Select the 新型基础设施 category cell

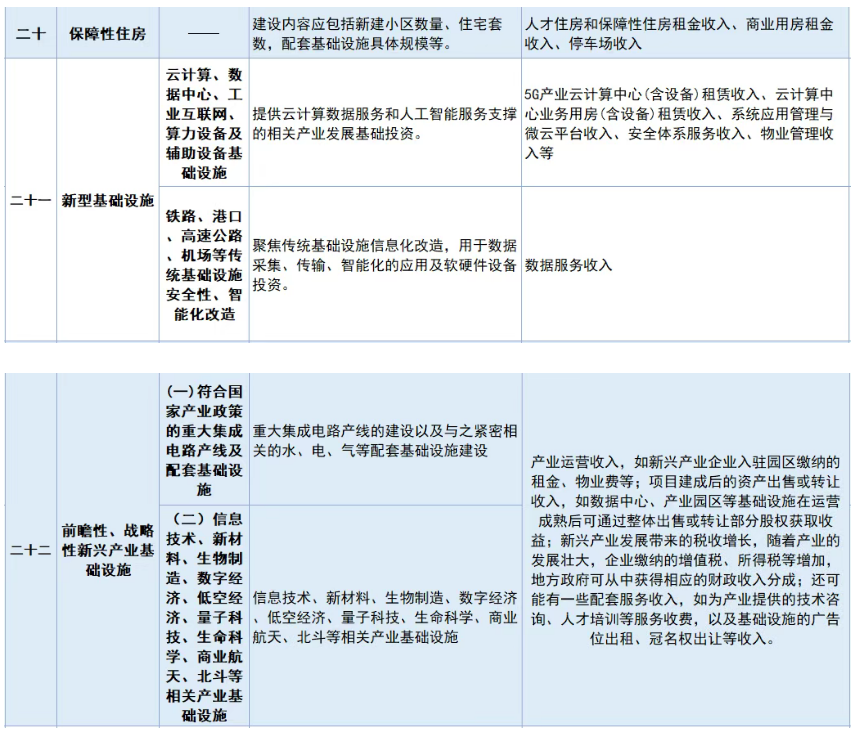click(x=108, y=200)
